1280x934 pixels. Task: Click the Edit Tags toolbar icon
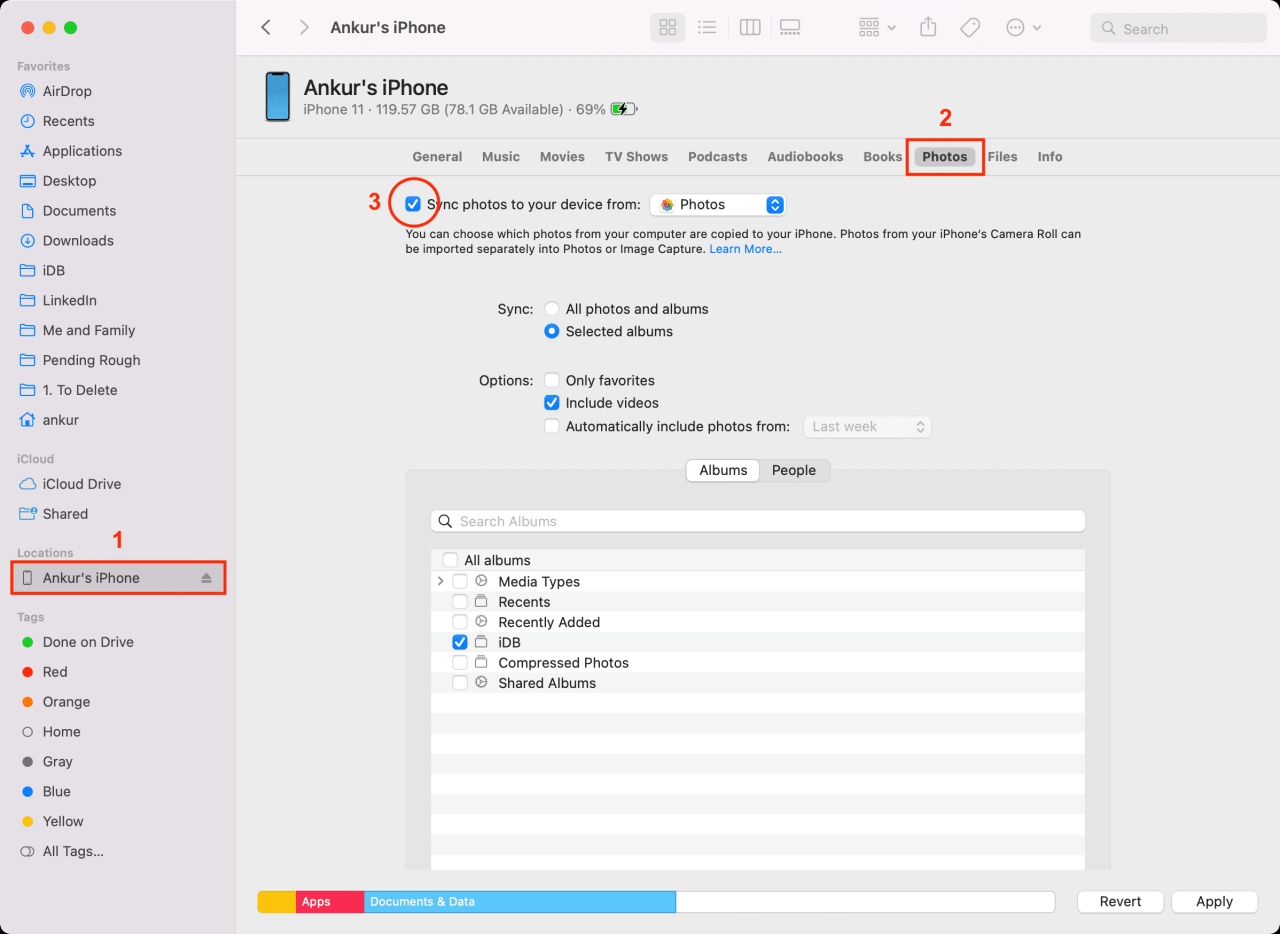970,28
